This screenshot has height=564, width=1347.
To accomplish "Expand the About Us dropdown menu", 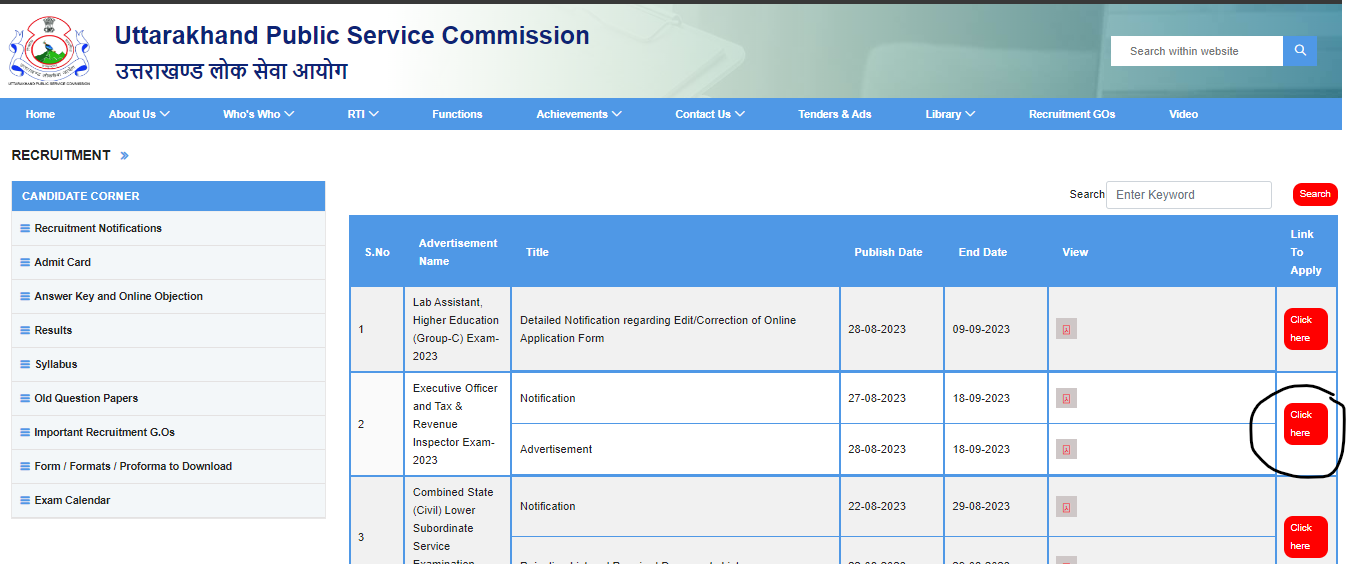I will (139, 114).
